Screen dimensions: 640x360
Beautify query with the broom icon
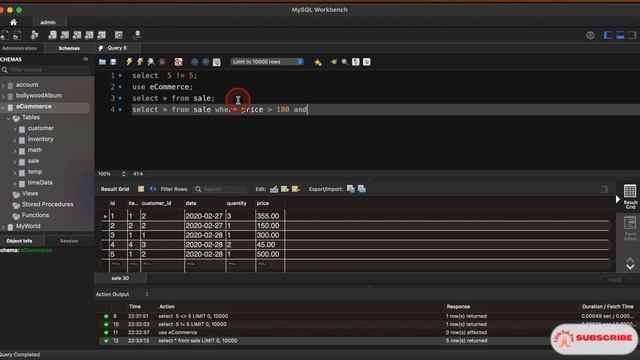334,62
